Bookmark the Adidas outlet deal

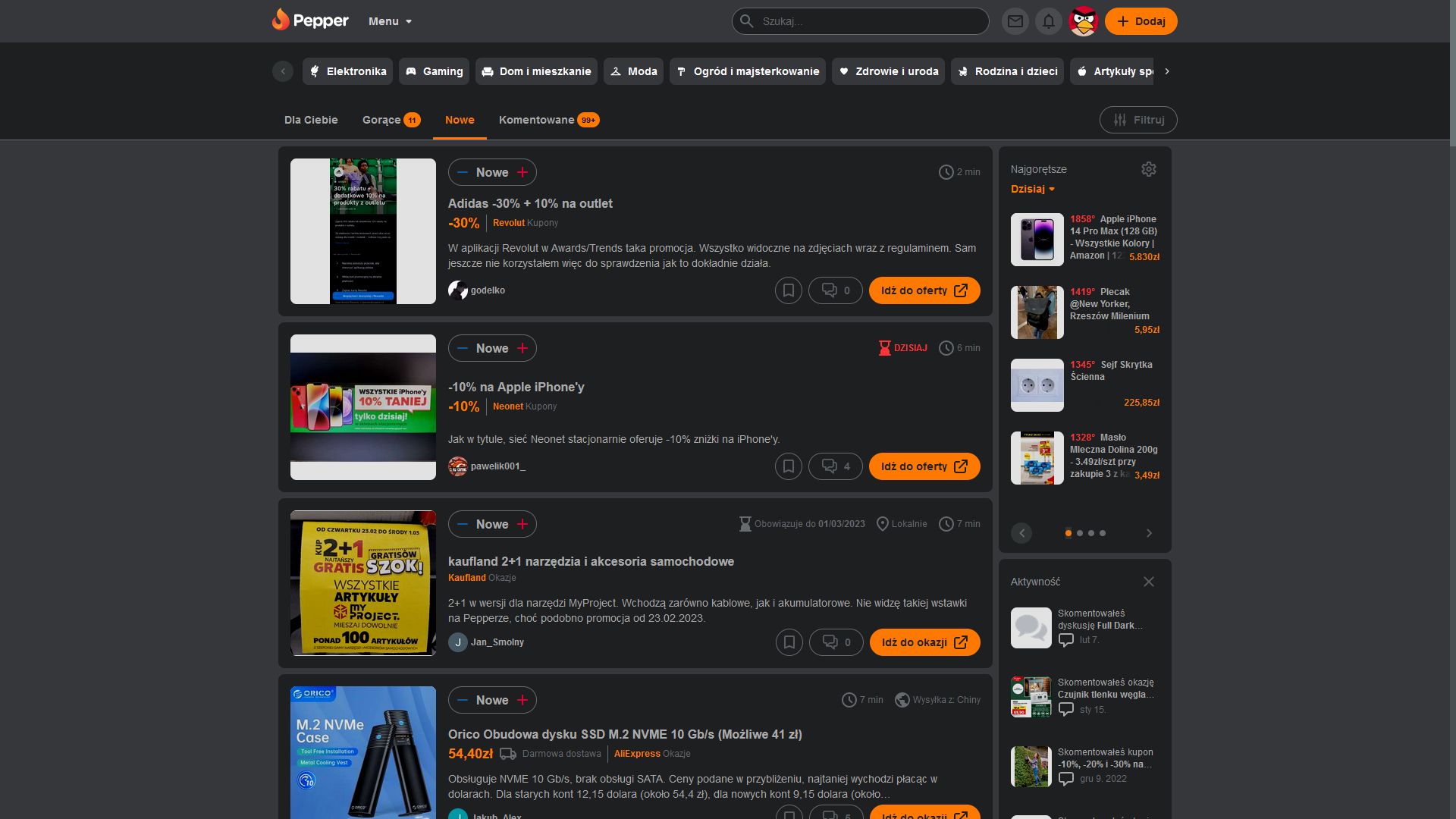788,290
